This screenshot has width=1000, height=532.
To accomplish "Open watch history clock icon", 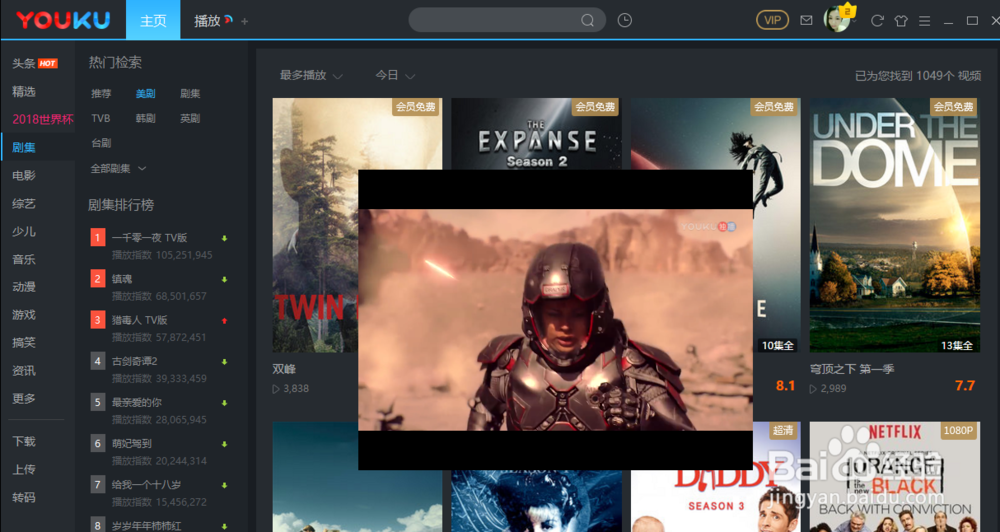I will point(625,20).
